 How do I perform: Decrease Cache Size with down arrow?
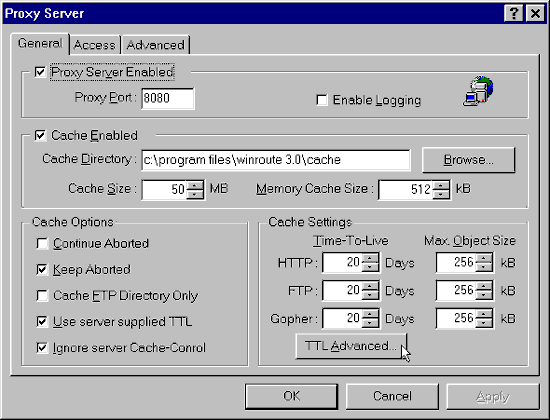pos(195,194)
